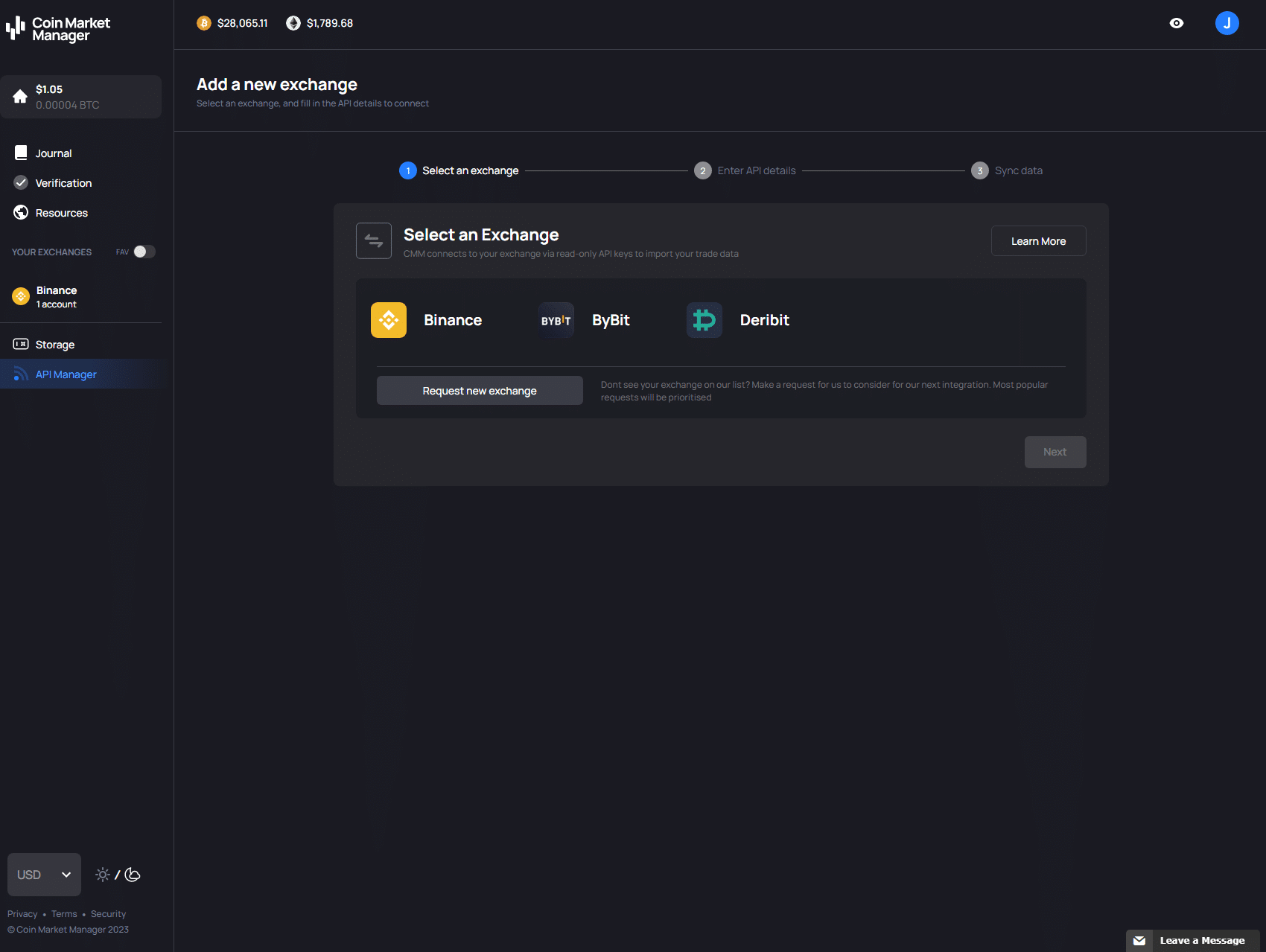The height and width of the screenshot is (952, 1266).
Task: Open the Terms link
Action: (x=64, y=914)
